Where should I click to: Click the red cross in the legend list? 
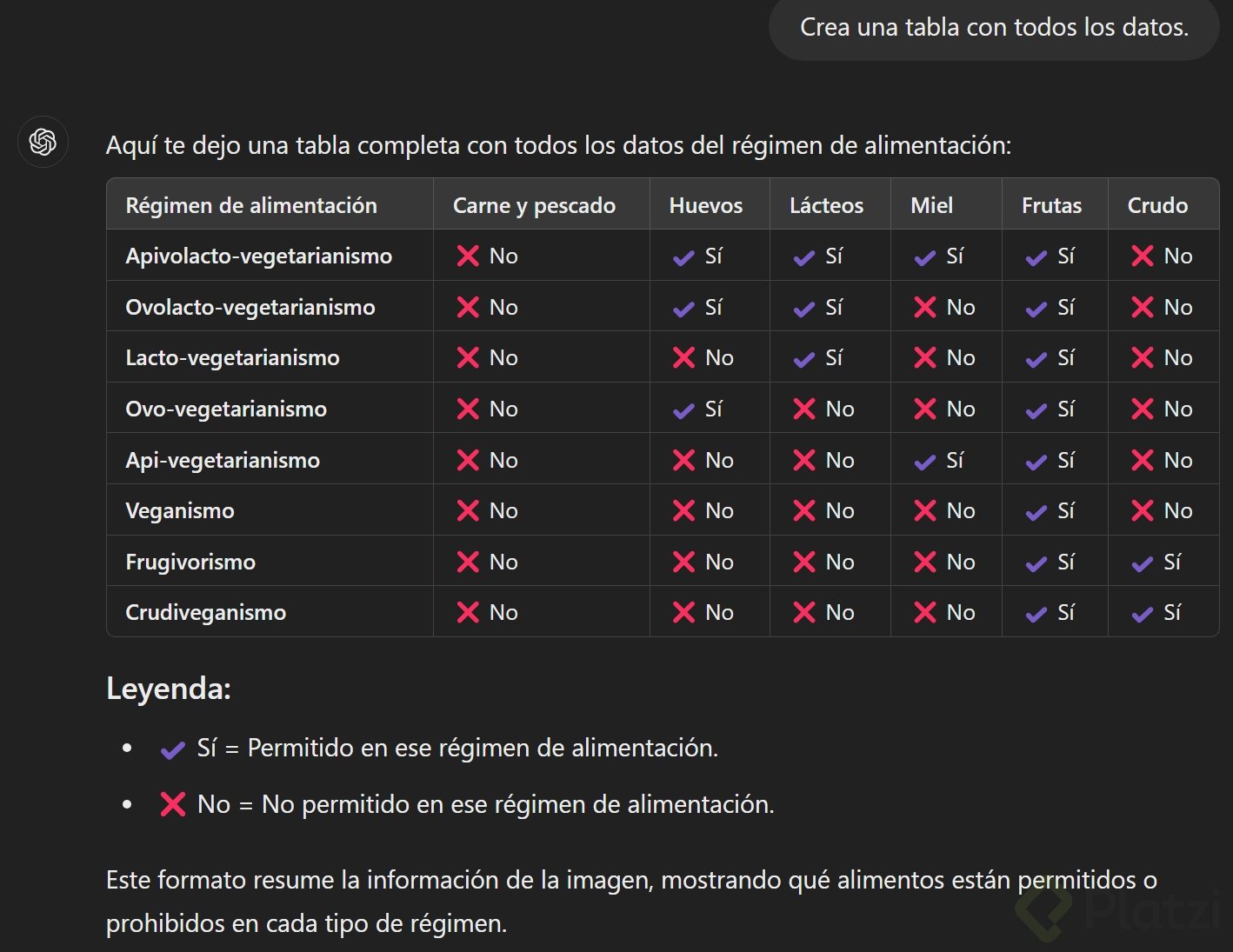point(172,804)
